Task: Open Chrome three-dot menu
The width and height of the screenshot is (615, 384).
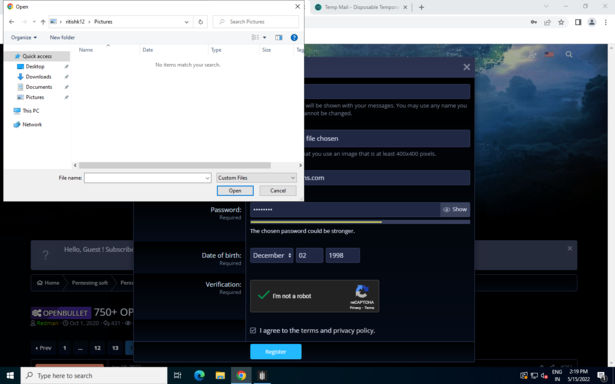Action: coord(606,22)
